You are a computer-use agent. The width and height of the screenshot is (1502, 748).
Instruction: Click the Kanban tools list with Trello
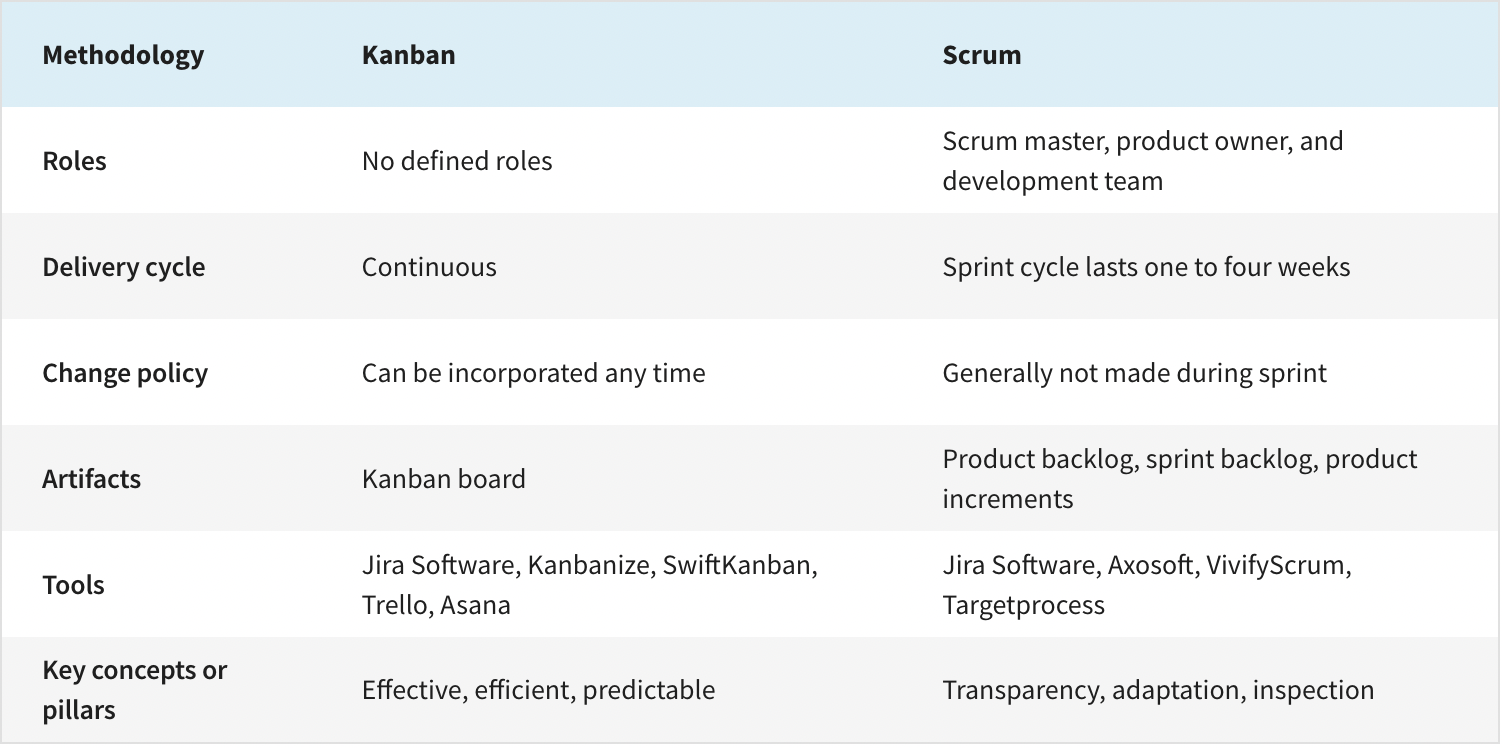(x=590, y=585)
